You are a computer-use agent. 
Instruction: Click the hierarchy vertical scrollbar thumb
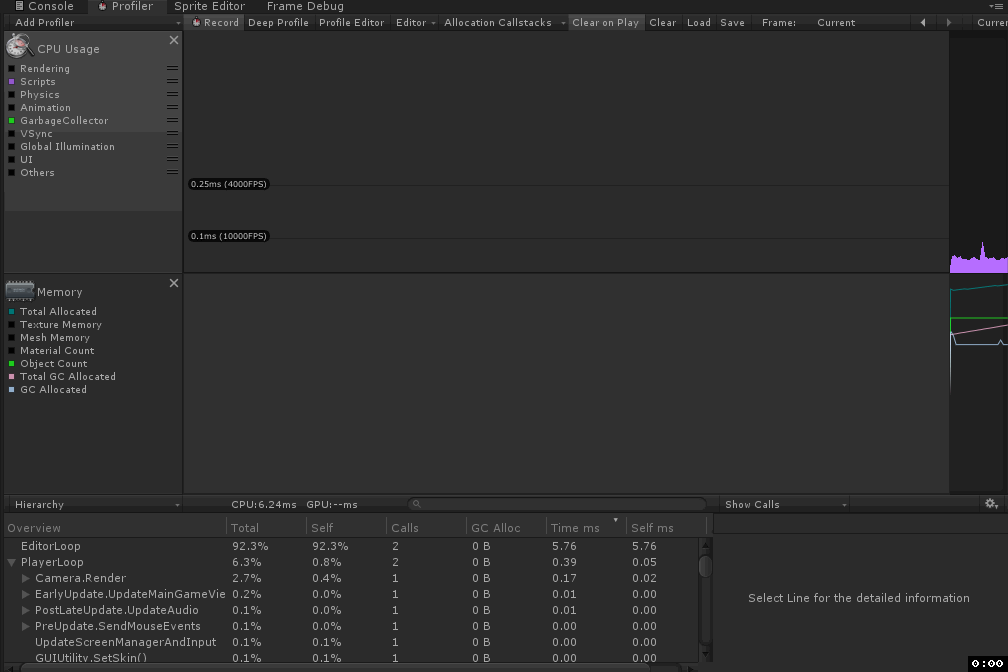[705, 566]
